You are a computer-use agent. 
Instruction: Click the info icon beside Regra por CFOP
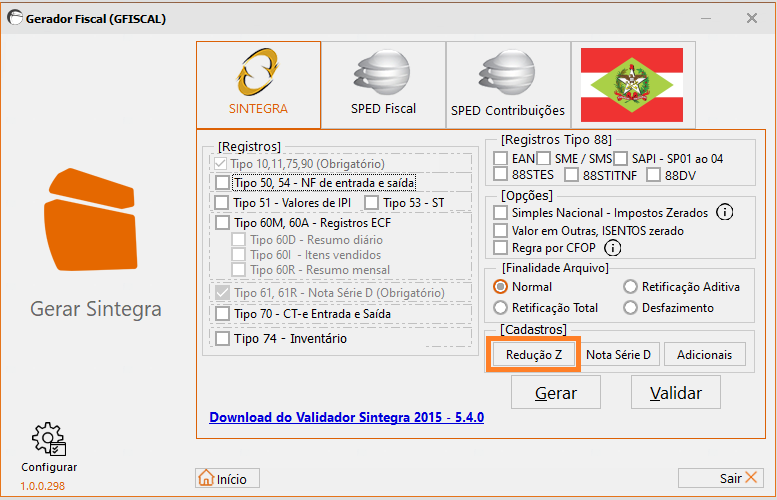[612, 248]
